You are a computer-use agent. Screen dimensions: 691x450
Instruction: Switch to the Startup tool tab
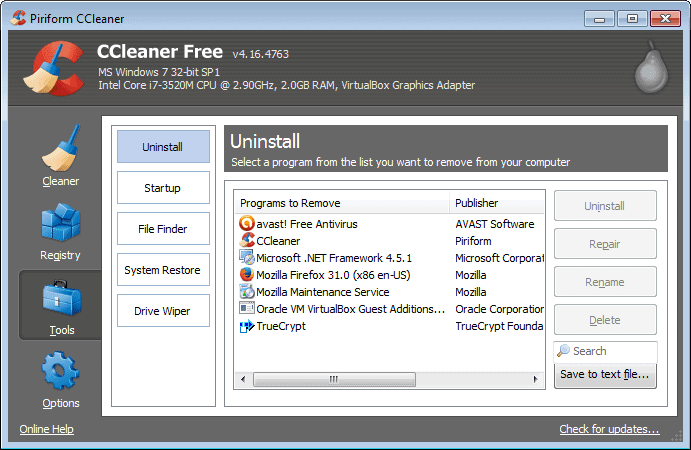pyautogui.click(x=163, y=188)
